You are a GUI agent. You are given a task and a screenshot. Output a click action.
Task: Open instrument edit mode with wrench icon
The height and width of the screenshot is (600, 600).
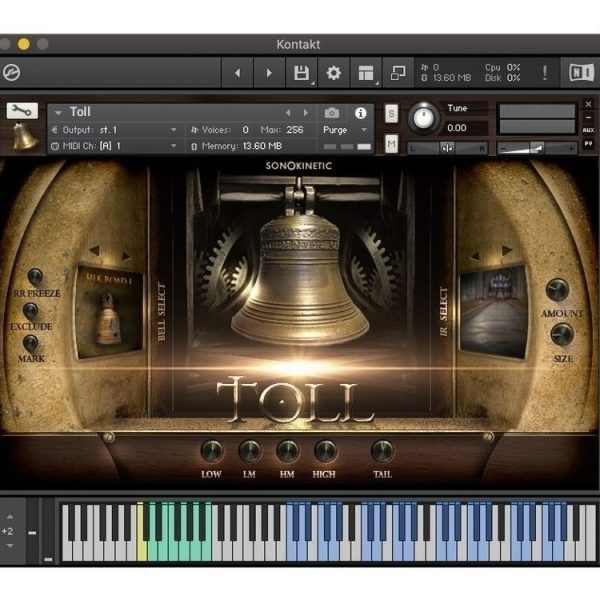[x=22, y=111]
